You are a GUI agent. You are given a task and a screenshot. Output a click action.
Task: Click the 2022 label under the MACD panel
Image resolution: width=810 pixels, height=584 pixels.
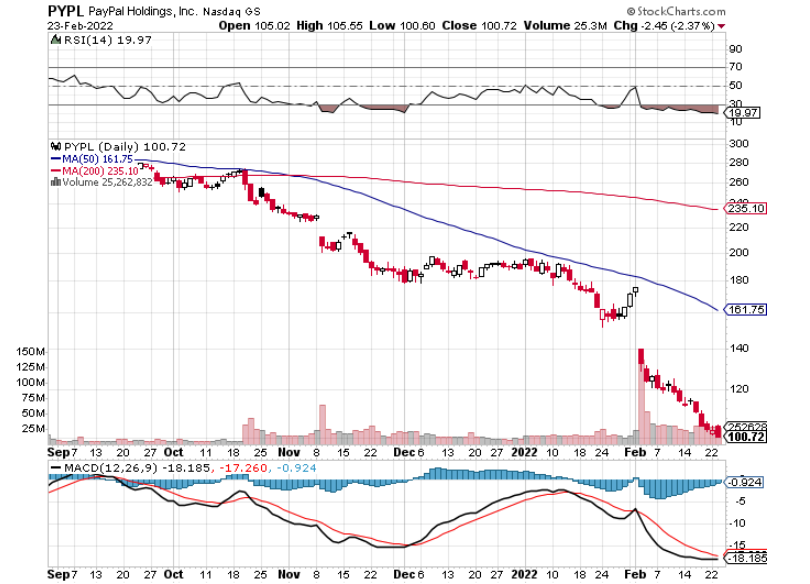[x=525, y=574]
